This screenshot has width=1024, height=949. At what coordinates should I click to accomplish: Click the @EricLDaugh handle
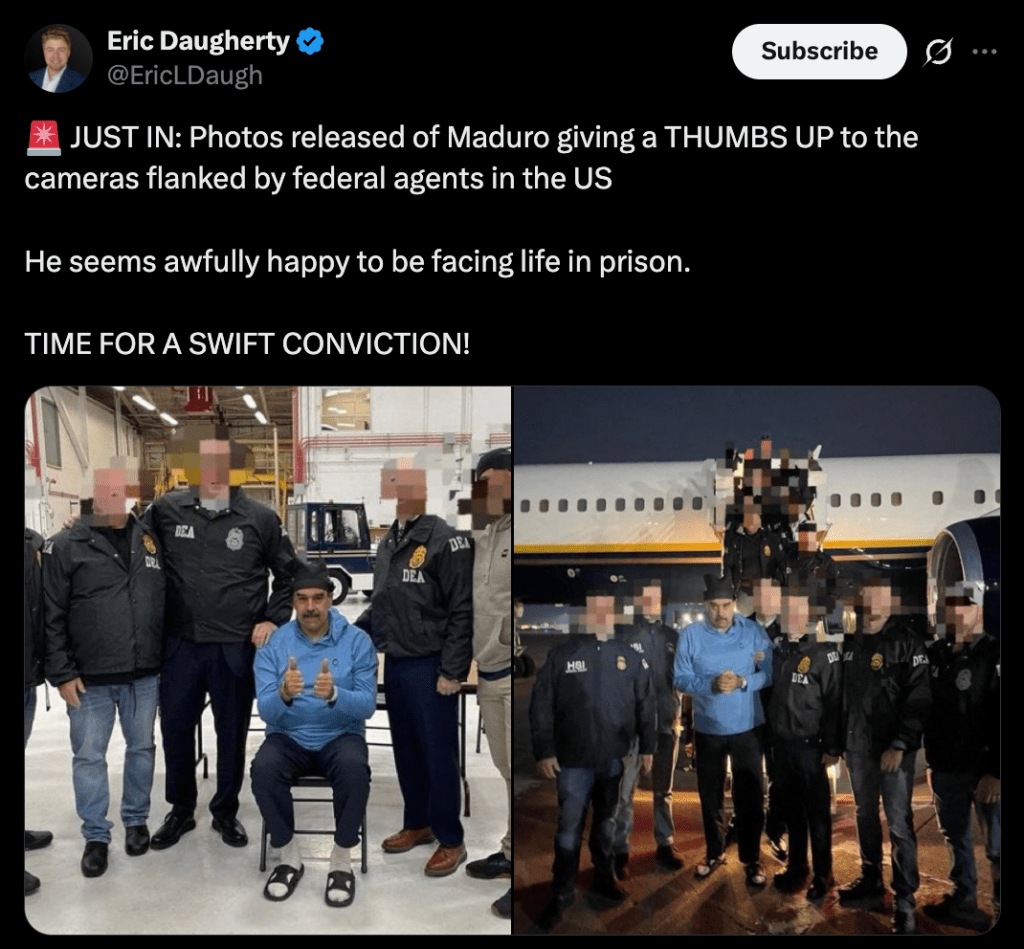coord(184,76)
